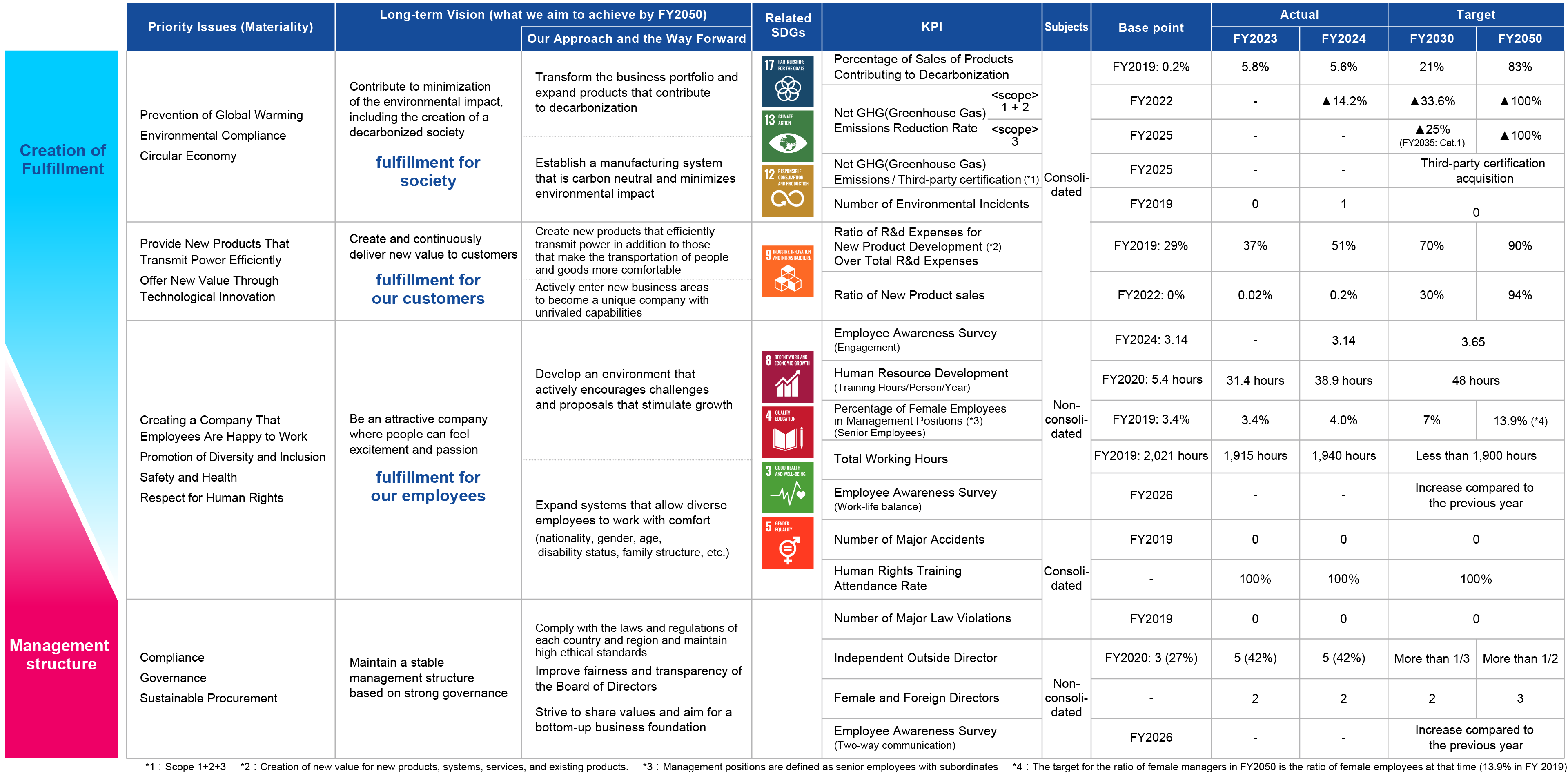Click the SDG 17 Partnerships for the Goals icon
The height and width of the screenshot is (776, 1568).
click(788, 82)
